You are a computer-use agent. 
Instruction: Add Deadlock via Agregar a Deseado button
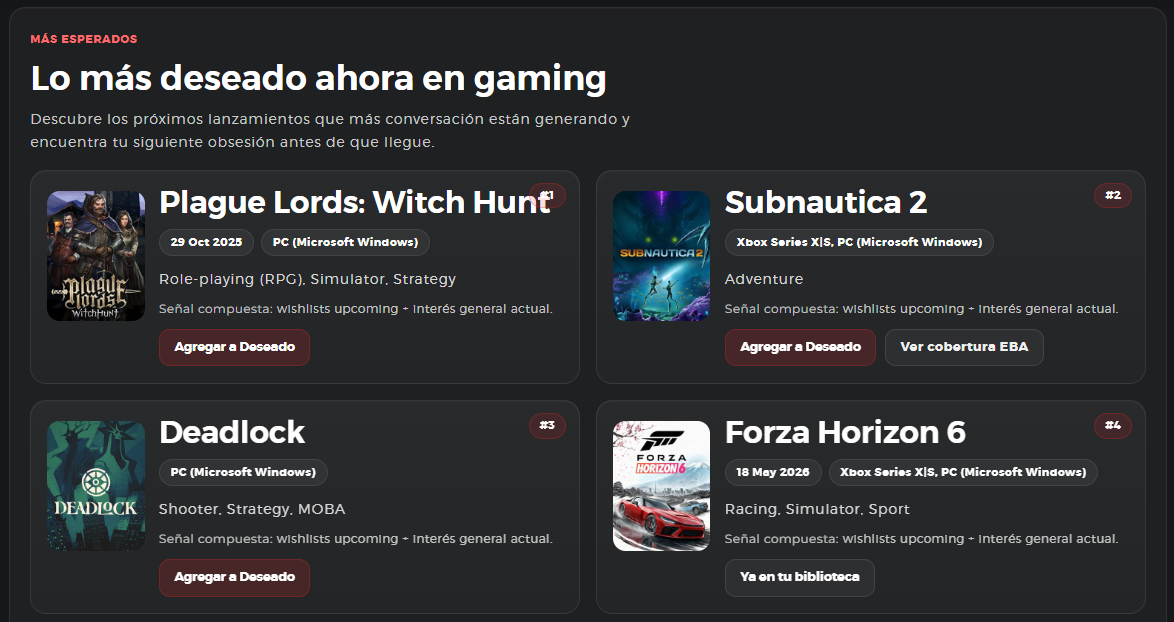pos(234,577)
